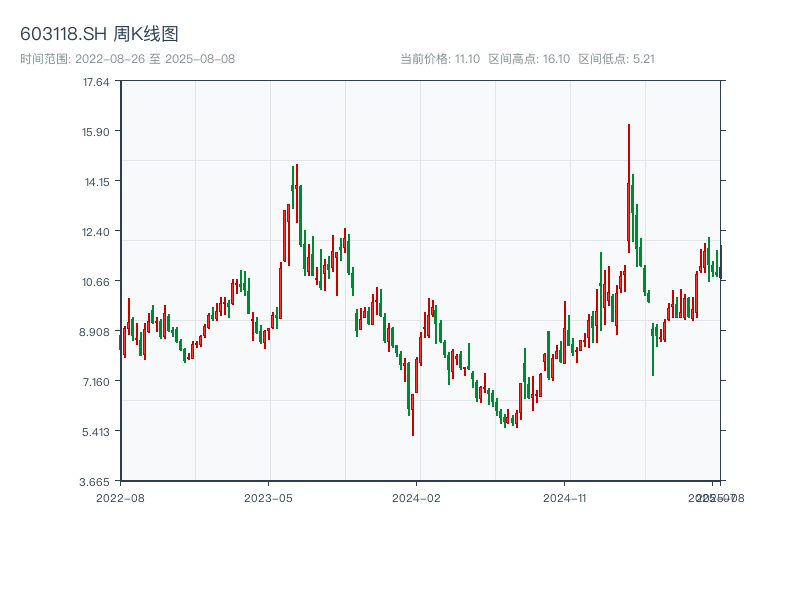Viewport: 800px width, 600px height.
Task: Click y-axis label 10.66
Action: click(96, 282)
